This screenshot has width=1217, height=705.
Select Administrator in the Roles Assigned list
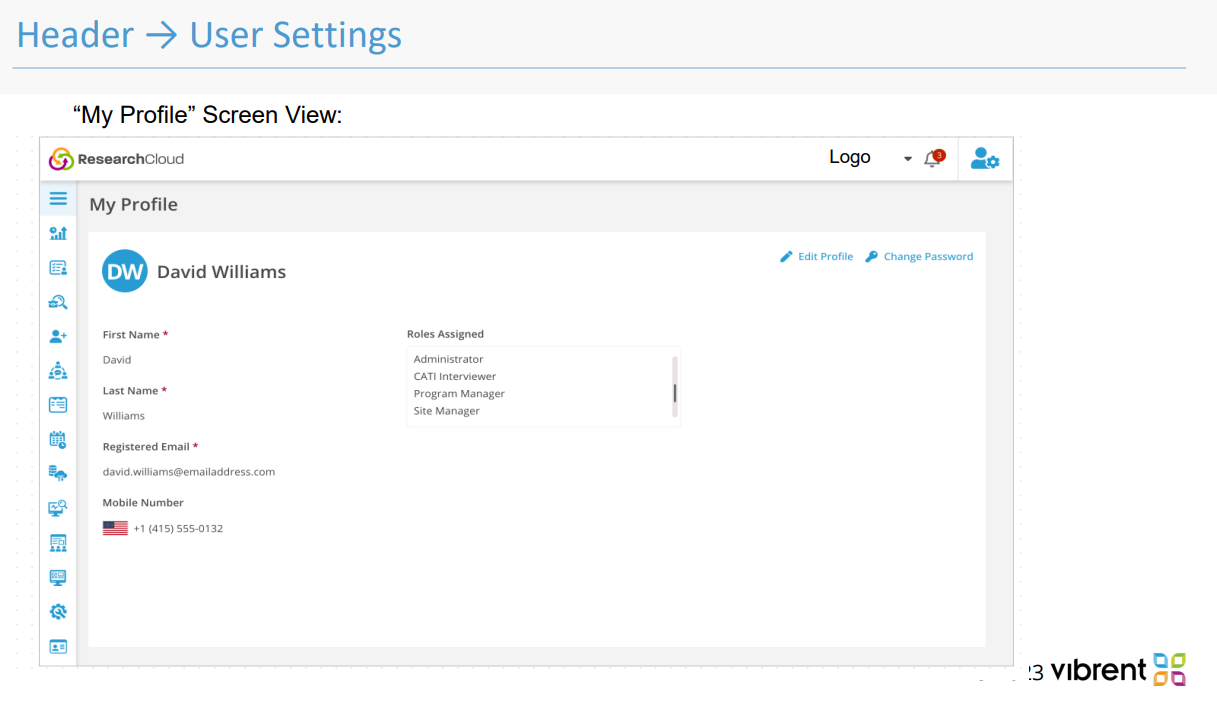pyautogui.click(x=448, y=359)
